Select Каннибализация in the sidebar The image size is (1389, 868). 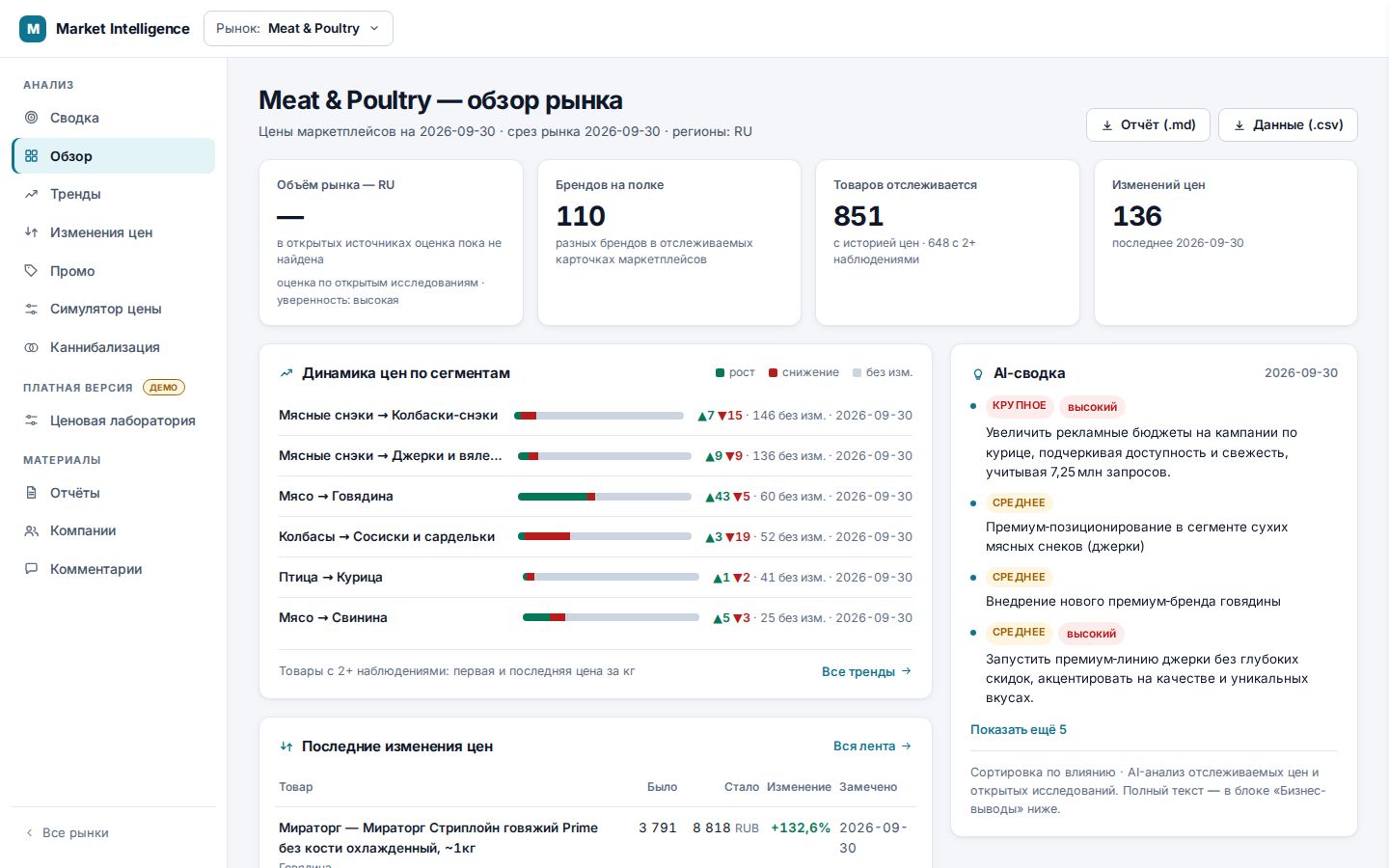[113, 347]
